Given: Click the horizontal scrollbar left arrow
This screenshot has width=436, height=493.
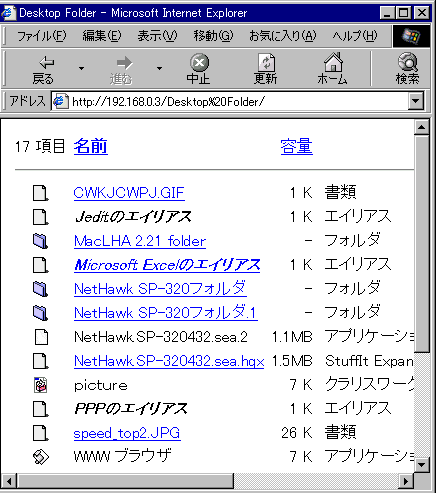Looking at the screenshot, I should point(9,481).
